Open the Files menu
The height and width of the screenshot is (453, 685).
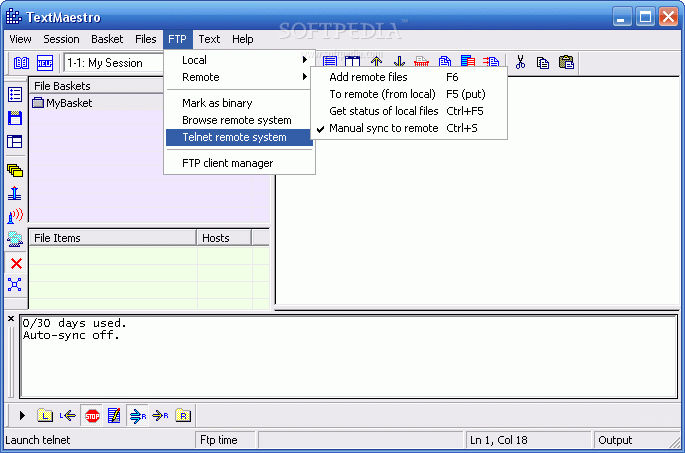(145, 39)
